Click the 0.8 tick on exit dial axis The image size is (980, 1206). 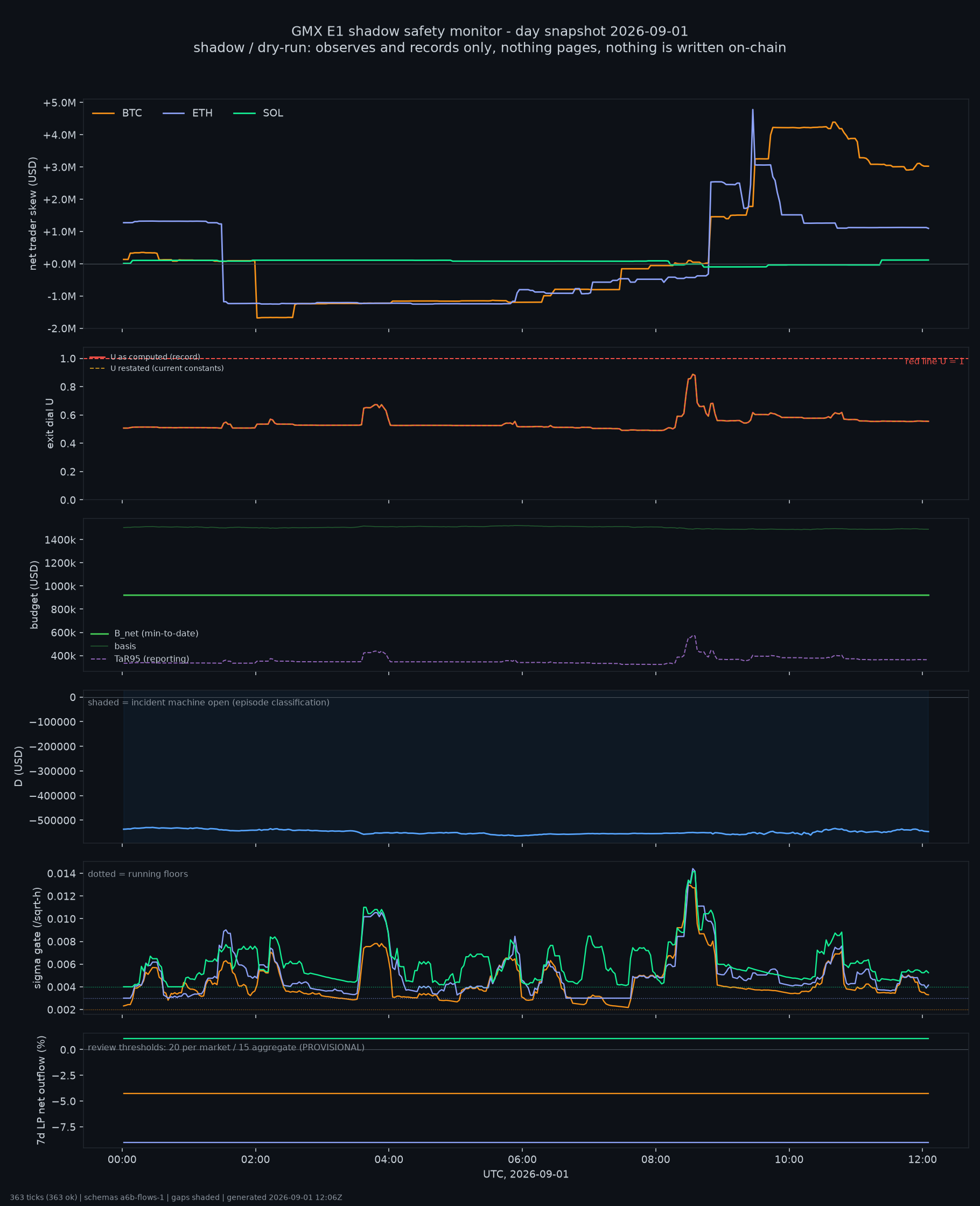(68, 387)
